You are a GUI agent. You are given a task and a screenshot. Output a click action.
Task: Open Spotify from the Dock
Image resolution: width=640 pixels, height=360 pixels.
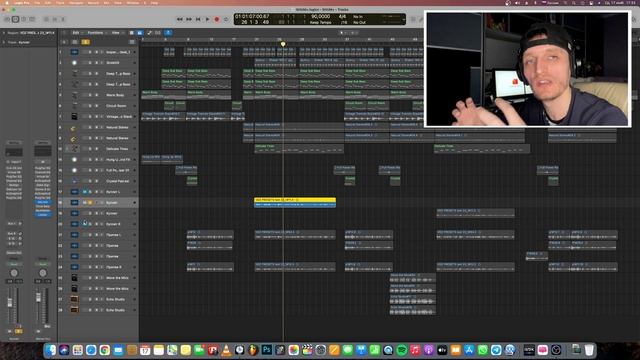[402, 350]
